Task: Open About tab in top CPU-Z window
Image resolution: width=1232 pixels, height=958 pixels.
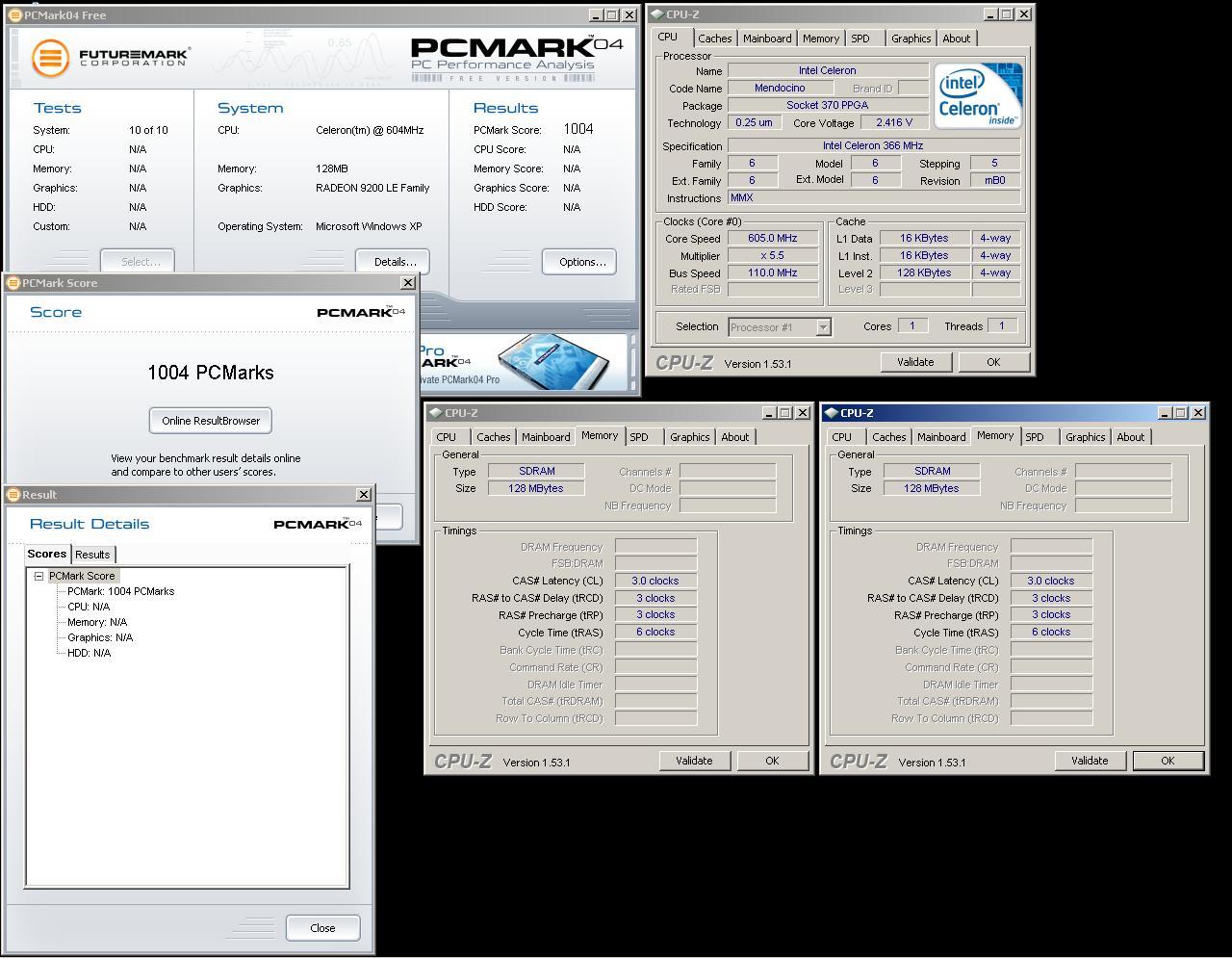Action: tap(956, 39)
